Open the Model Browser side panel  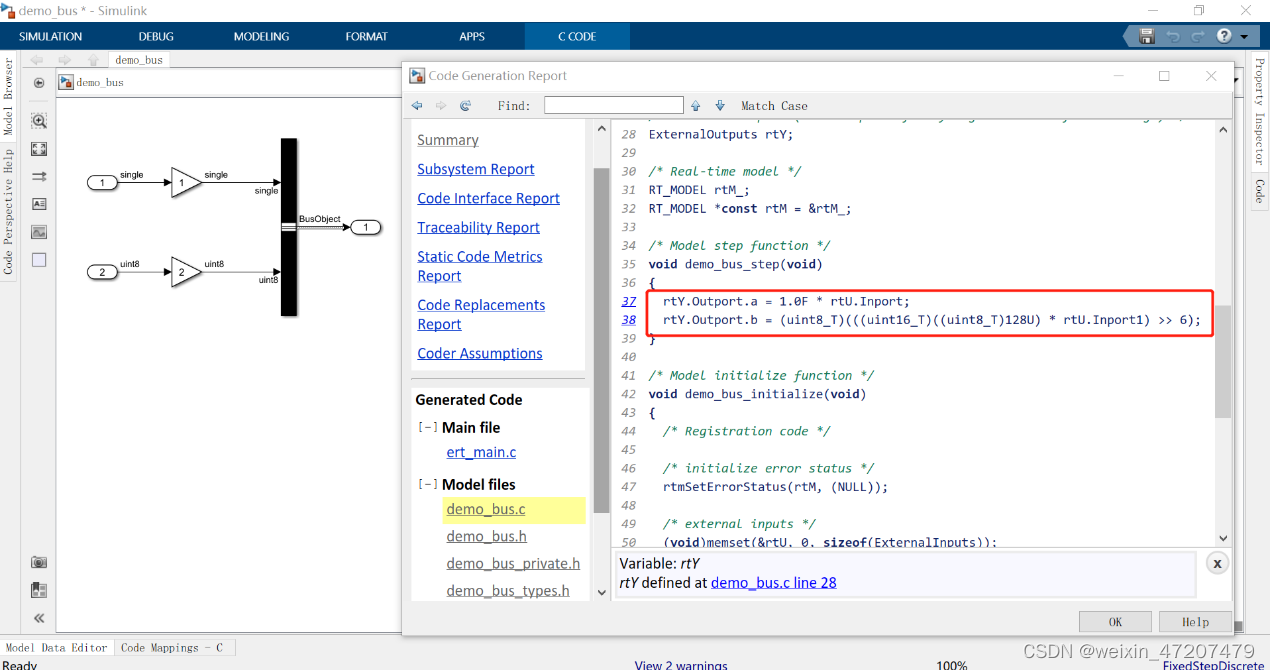point(8,97)
